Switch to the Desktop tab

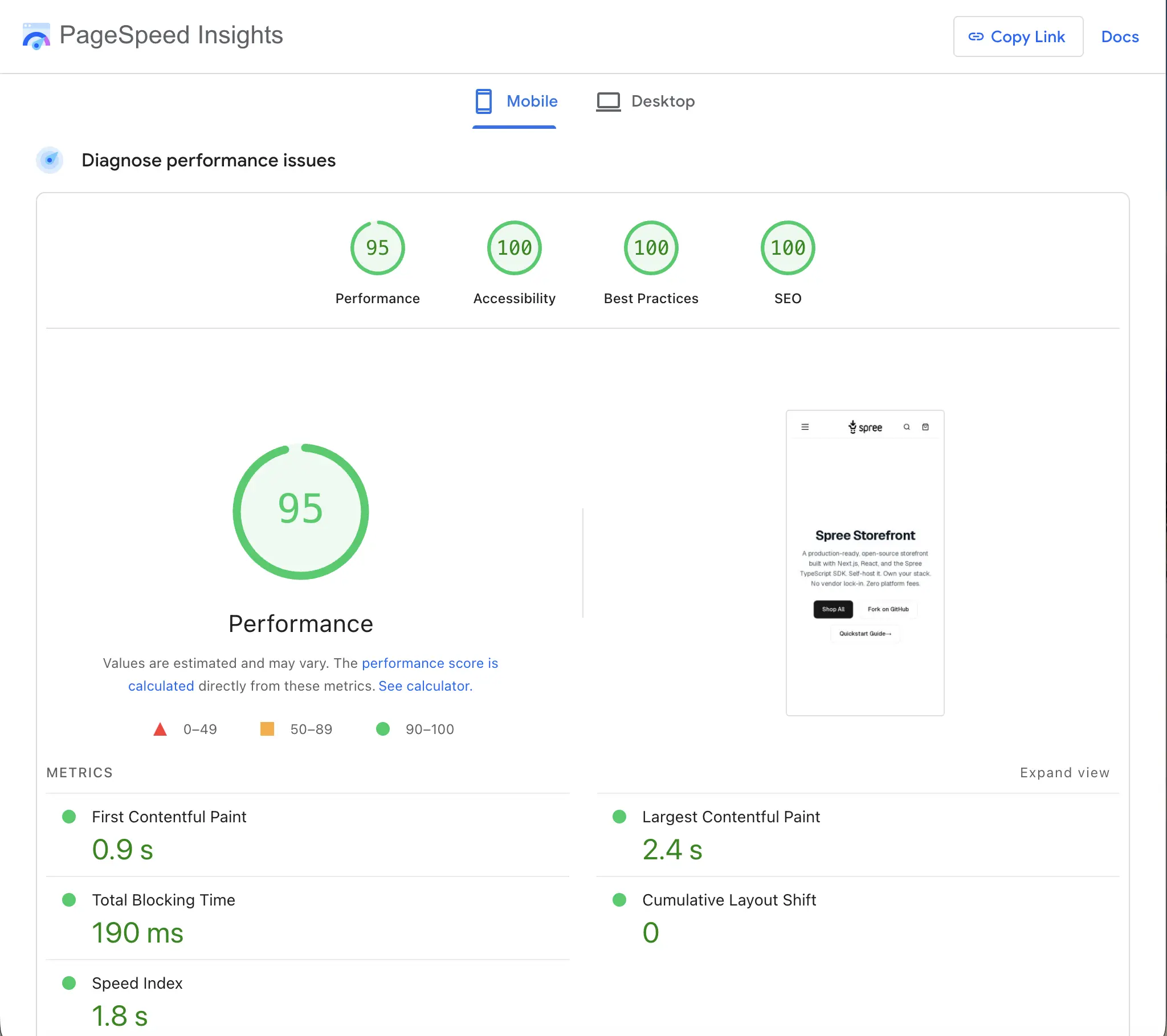click(662, 101)
